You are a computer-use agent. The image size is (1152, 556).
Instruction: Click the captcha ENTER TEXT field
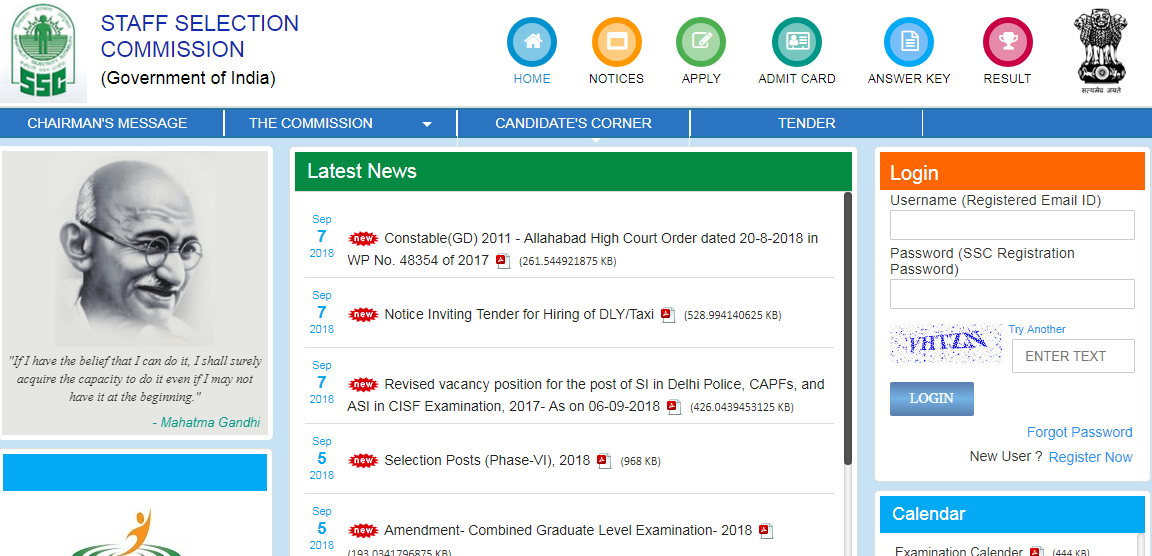(1073, 356)
